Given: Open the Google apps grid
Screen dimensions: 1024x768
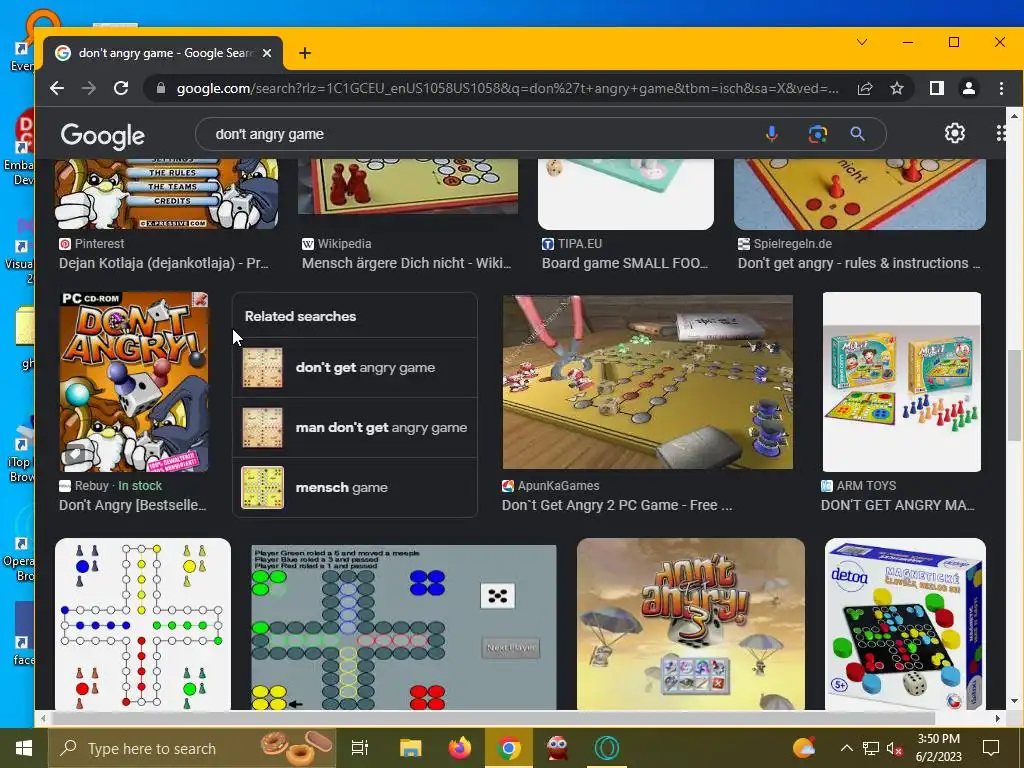Looking at the screenshot, I should click(1001, 133).
